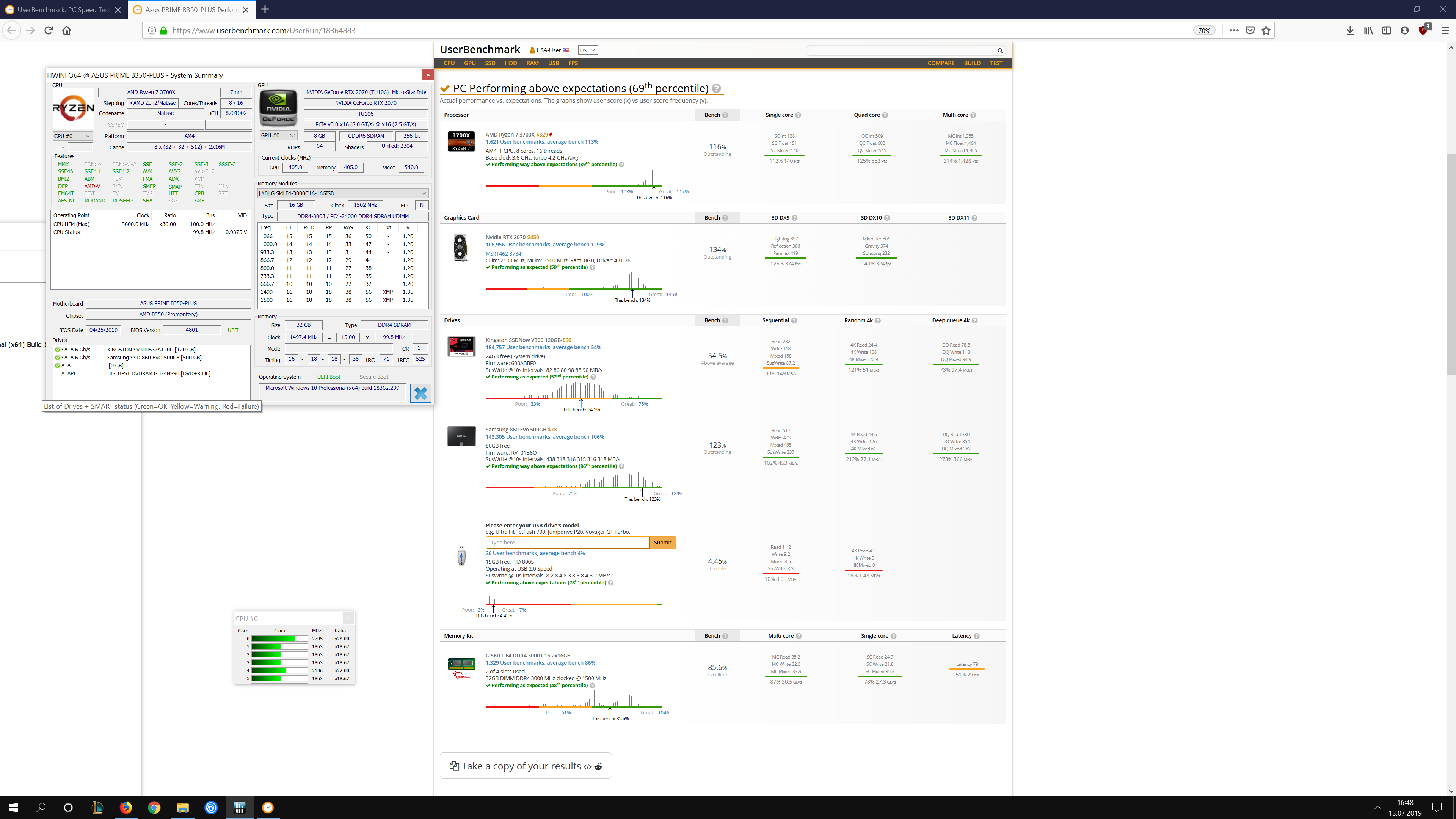The height and width of the screenshot is (819, 1456).
Task: Expand the GPU #0 selector dropdown
Action: click(278, 136)
